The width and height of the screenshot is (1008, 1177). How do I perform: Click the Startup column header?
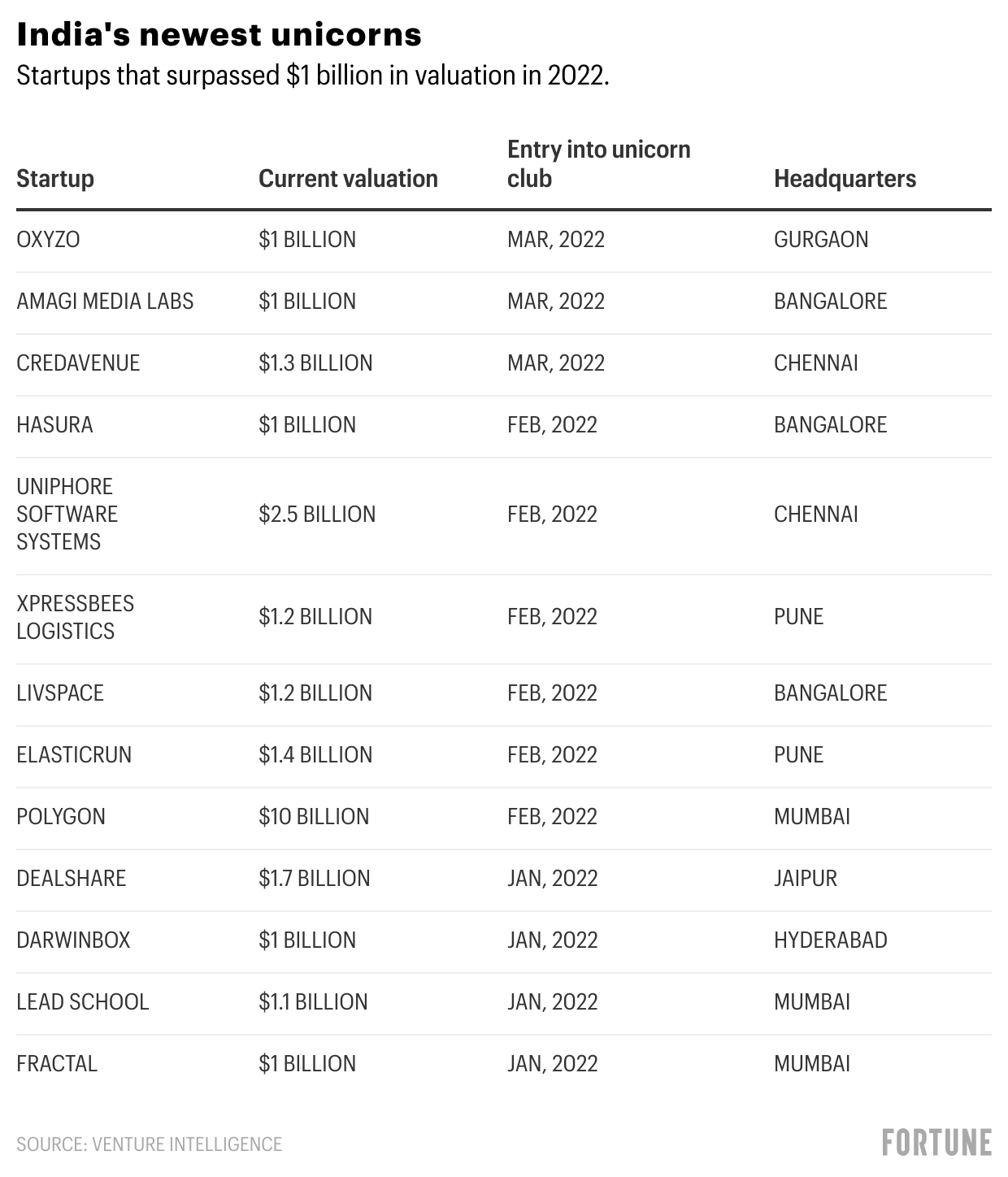[x=55, y=179]
